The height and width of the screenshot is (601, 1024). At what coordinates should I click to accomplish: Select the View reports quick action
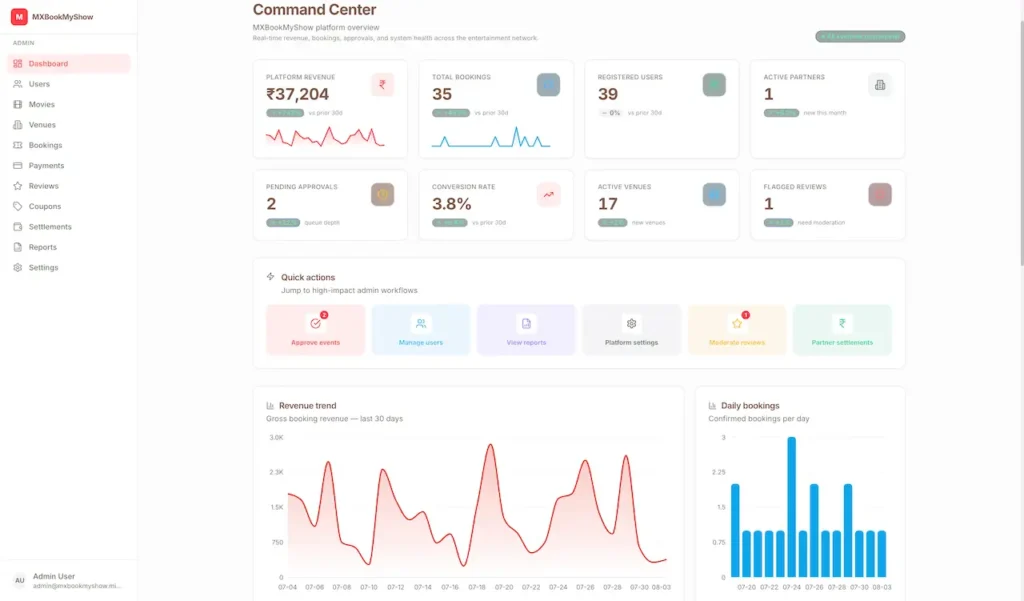[x=526, y=330]
